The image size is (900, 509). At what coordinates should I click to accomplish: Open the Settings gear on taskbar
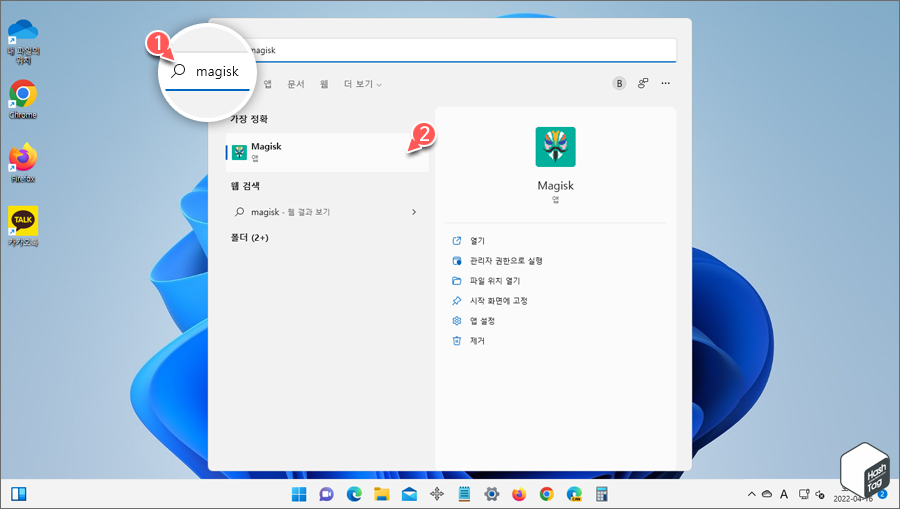point(492,494)
